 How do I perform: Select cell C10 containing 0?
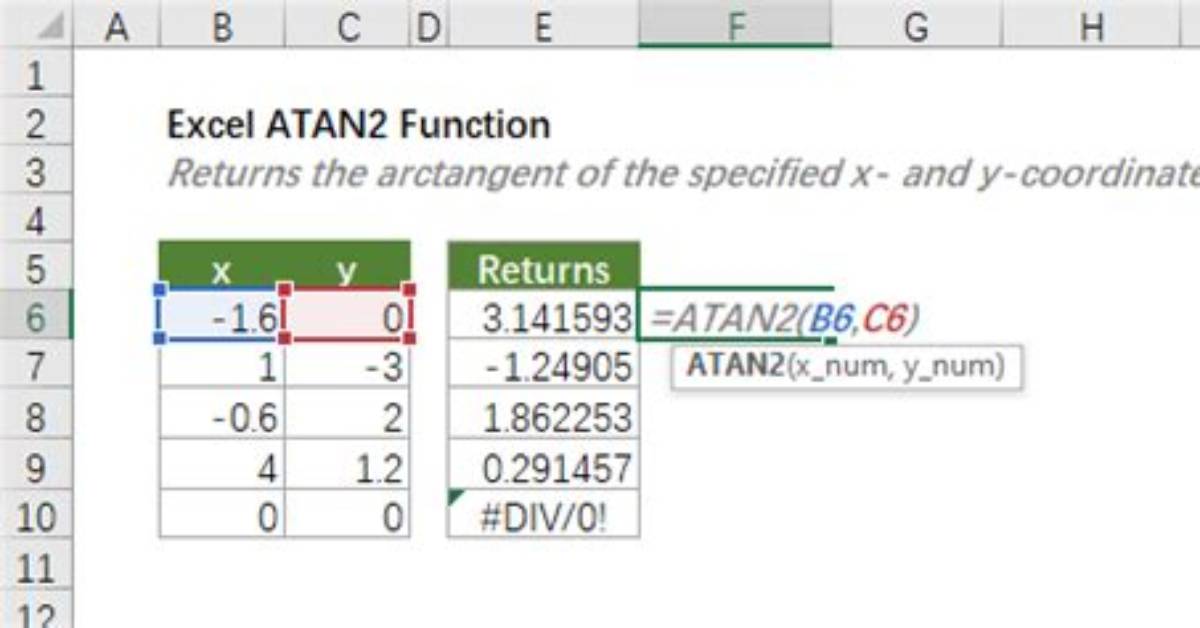click(x=348, y=515)
